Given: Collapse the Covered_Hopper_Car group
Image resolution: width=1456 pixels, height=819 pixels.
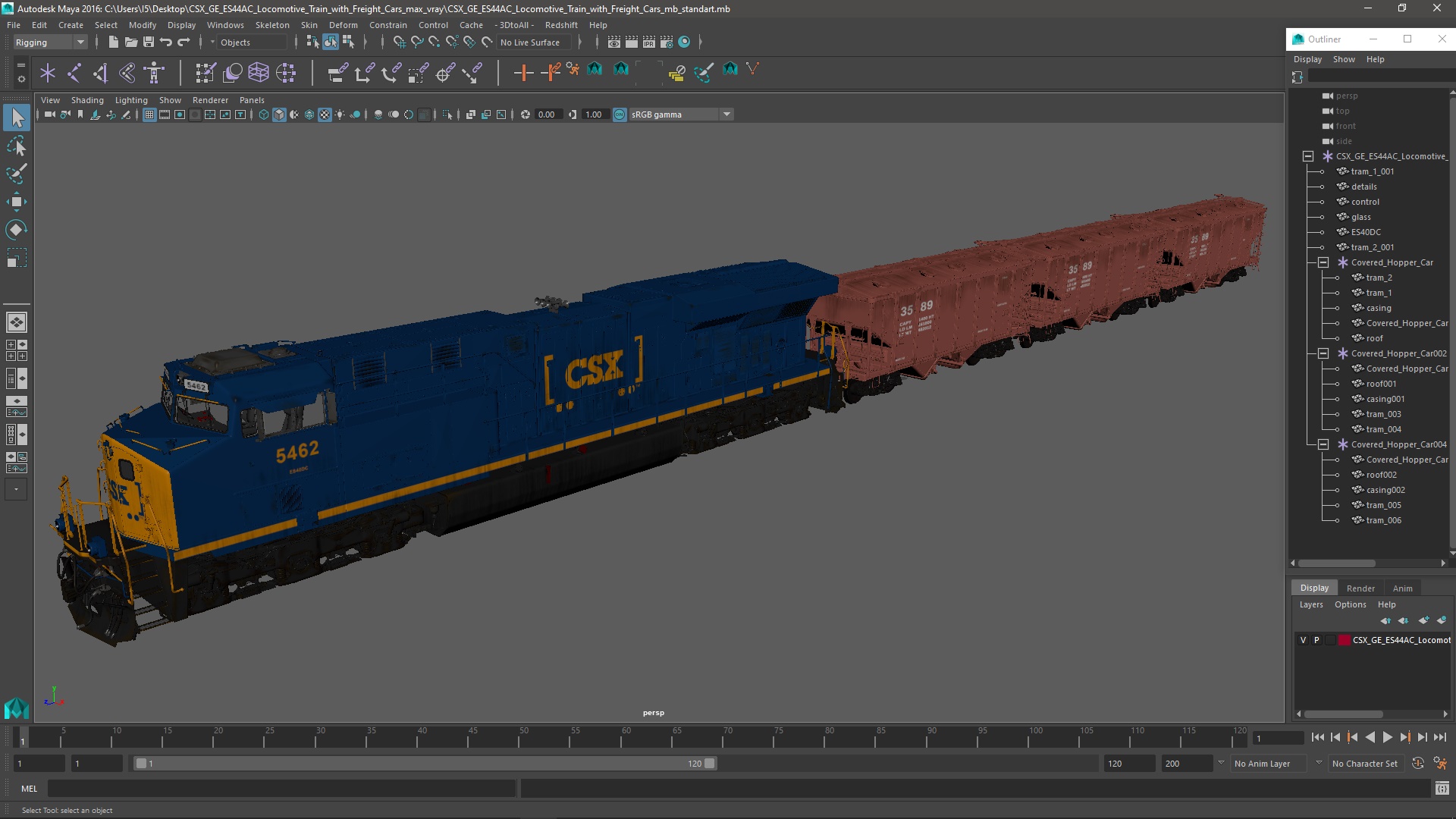Looking at the screenshot, I should click(x=1323, y=262).
